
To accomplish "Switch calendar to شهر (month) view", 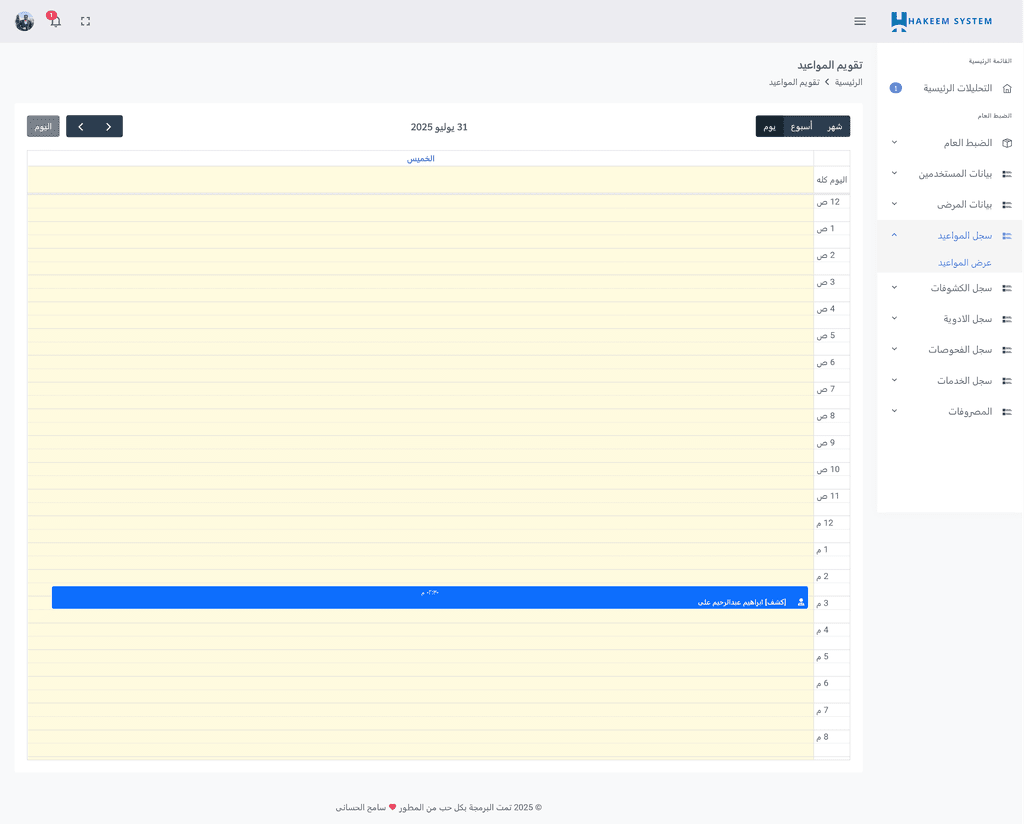I will pos(834,127).
